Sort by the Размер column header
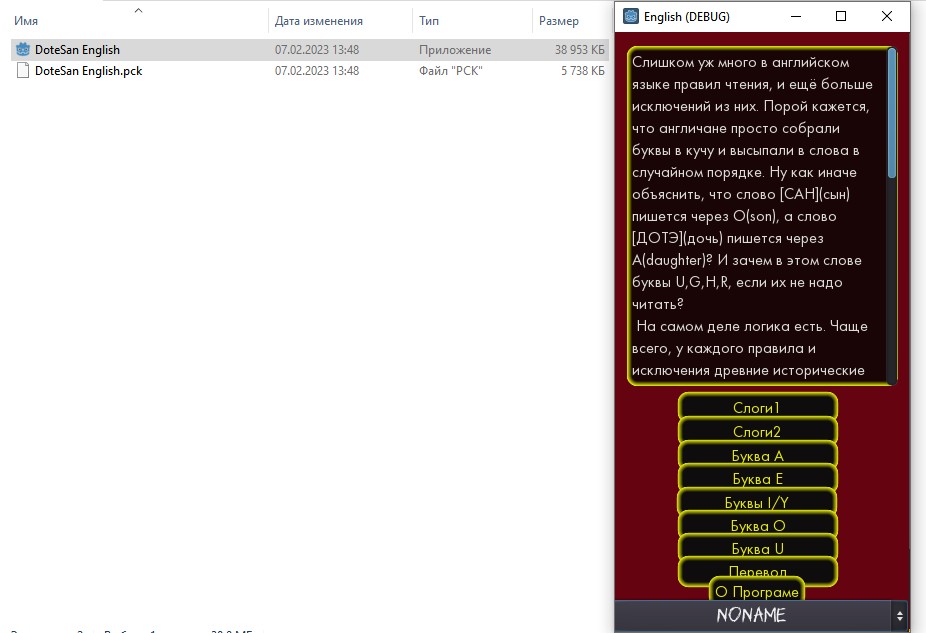Image resolution: width=926 pixels, height=633 pixels. pyautogui.click(x=559, y=21)
